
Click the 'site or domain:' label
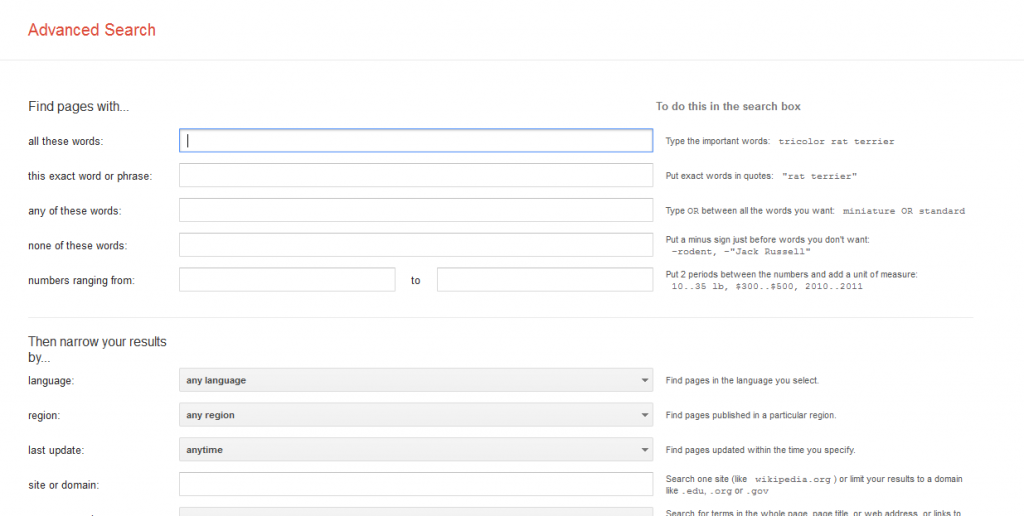coord(63,485)
